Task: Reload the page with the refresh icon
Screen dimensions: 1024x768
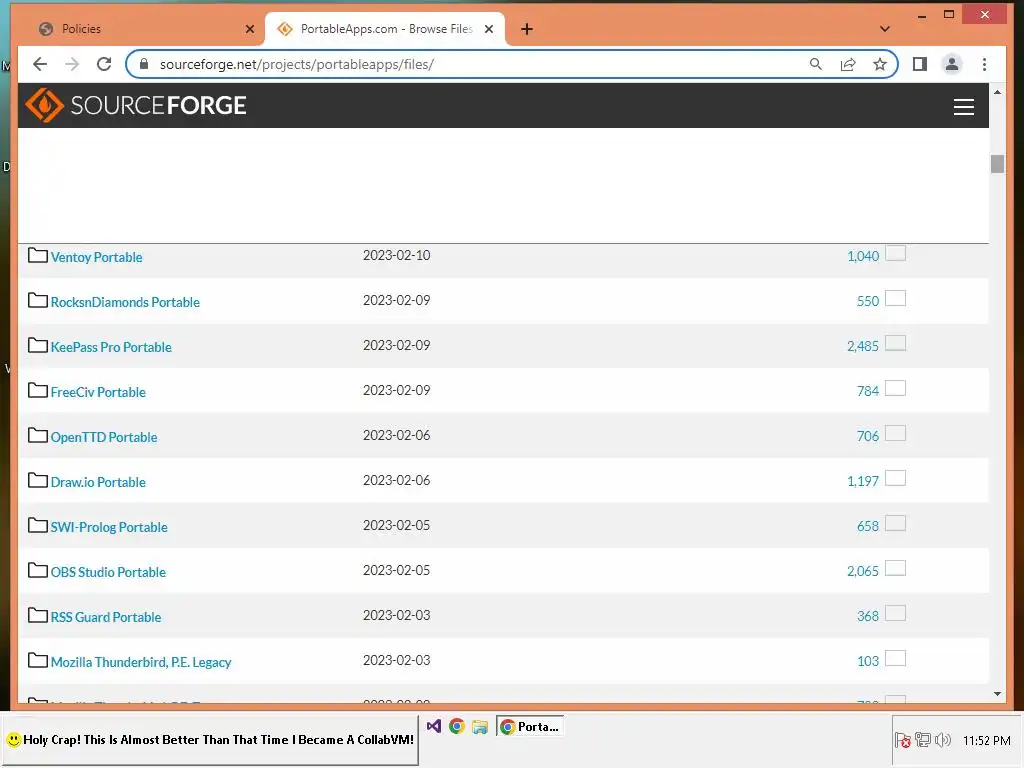Action: point(104,64)
